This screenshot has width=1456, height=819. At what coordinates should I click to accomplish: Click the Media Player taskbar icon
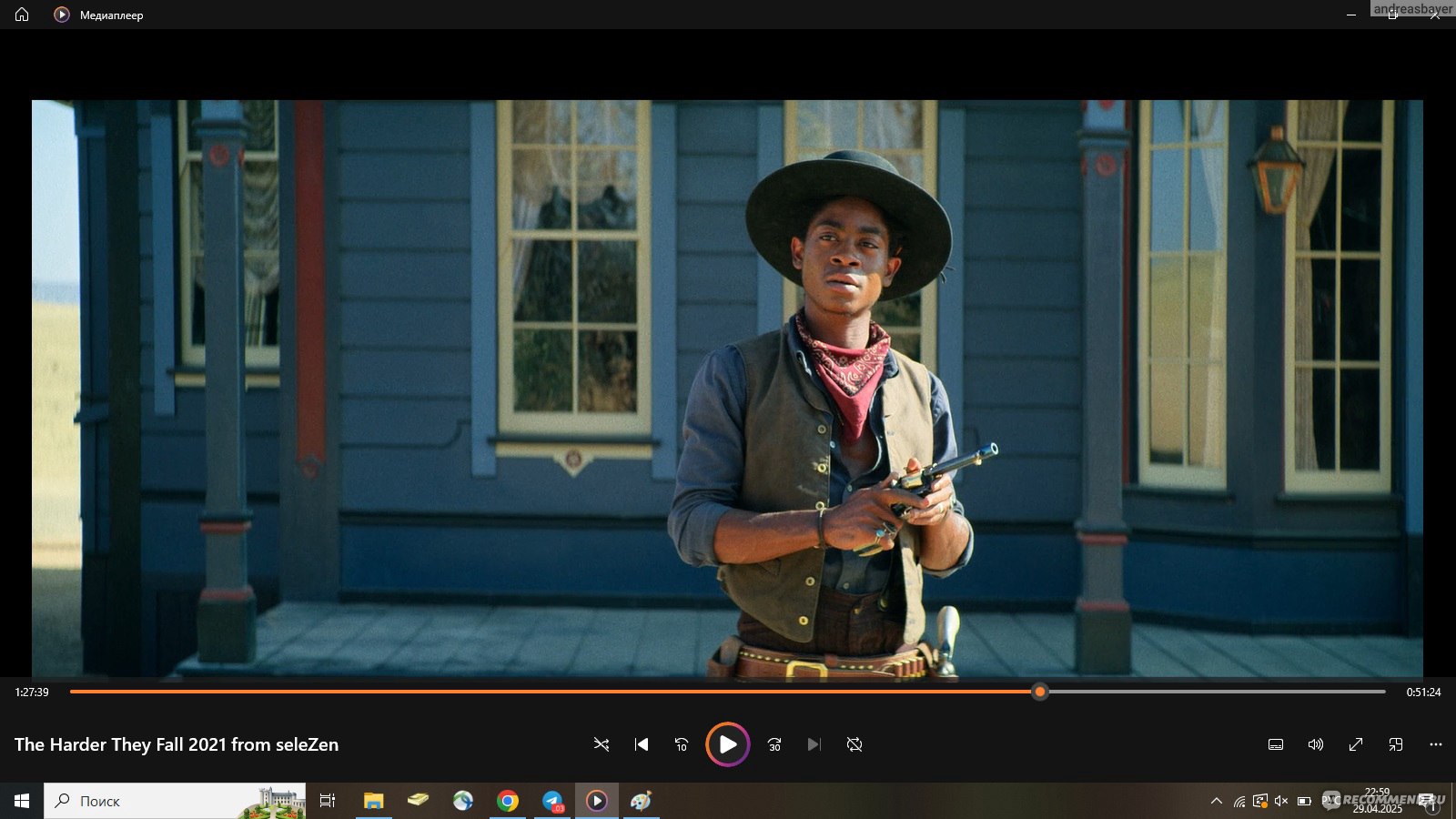pyautogui.click(x=597, y=801)
